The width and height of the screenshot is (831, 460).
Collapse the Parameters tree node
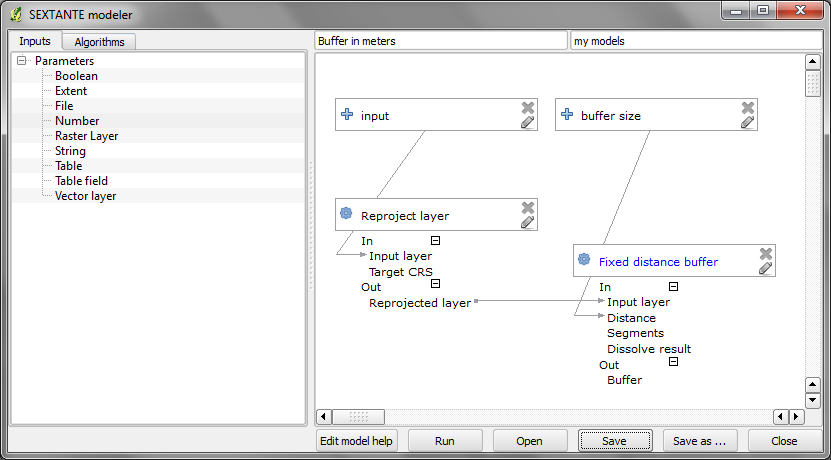point(22,61)
